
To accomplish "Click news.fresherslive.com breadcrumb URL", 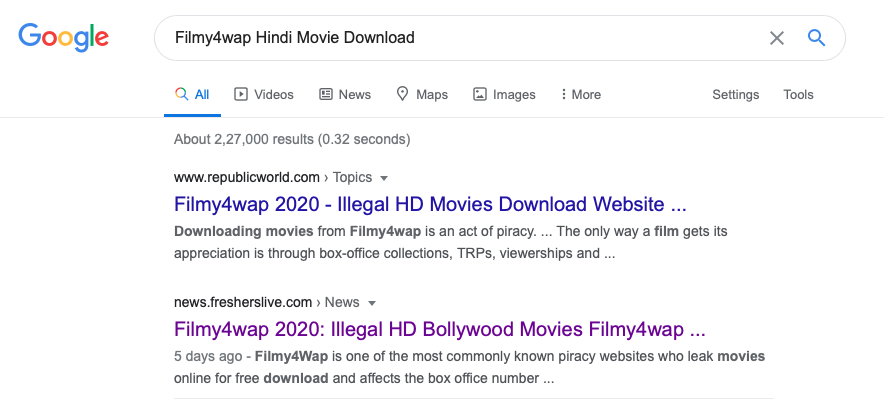I will click(x=243, y=303).
